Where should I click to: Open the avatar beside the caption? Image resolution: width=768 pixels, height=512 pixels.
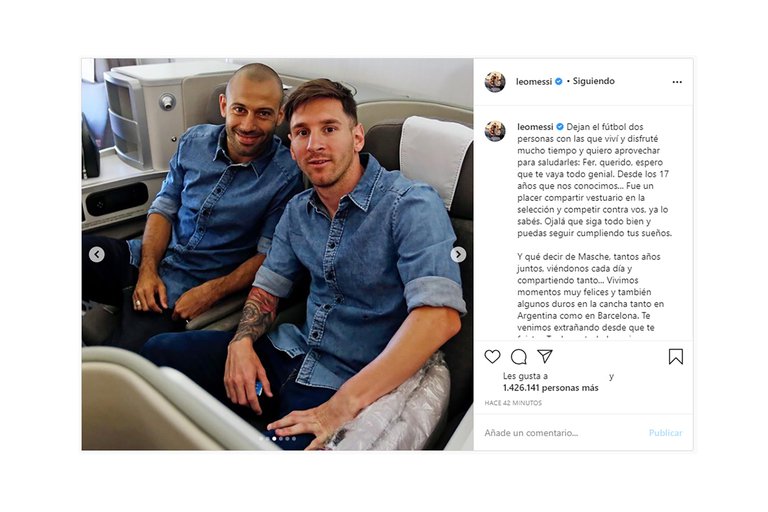pyautogui.click(x=495, y=131)
